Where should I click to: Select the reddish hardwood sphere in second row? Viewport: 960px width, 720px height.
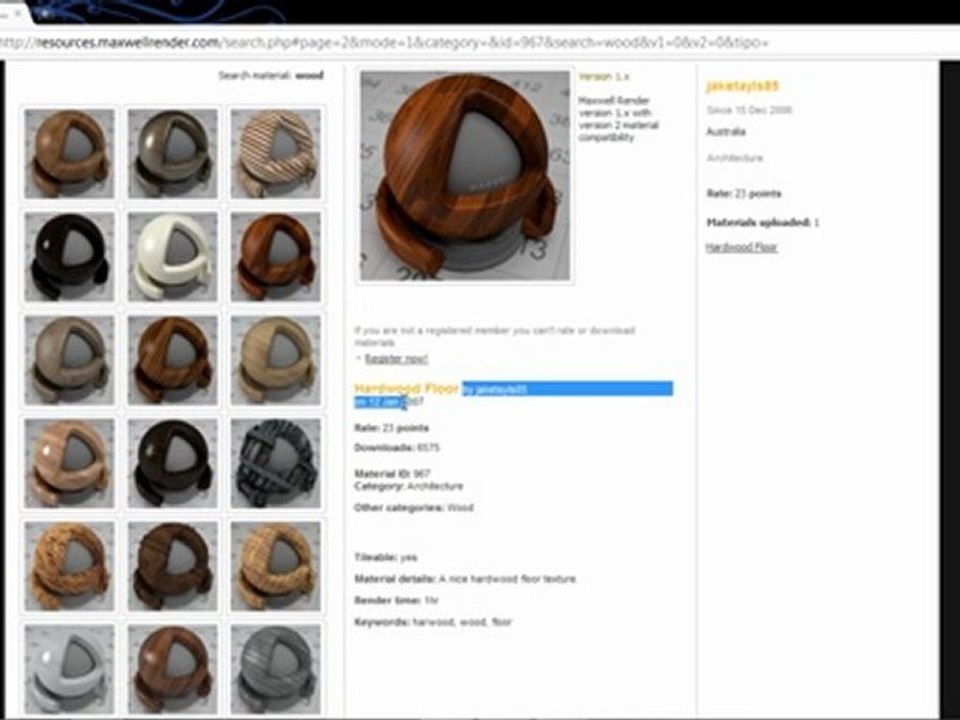pyautogui.click(x=276, y=257)
